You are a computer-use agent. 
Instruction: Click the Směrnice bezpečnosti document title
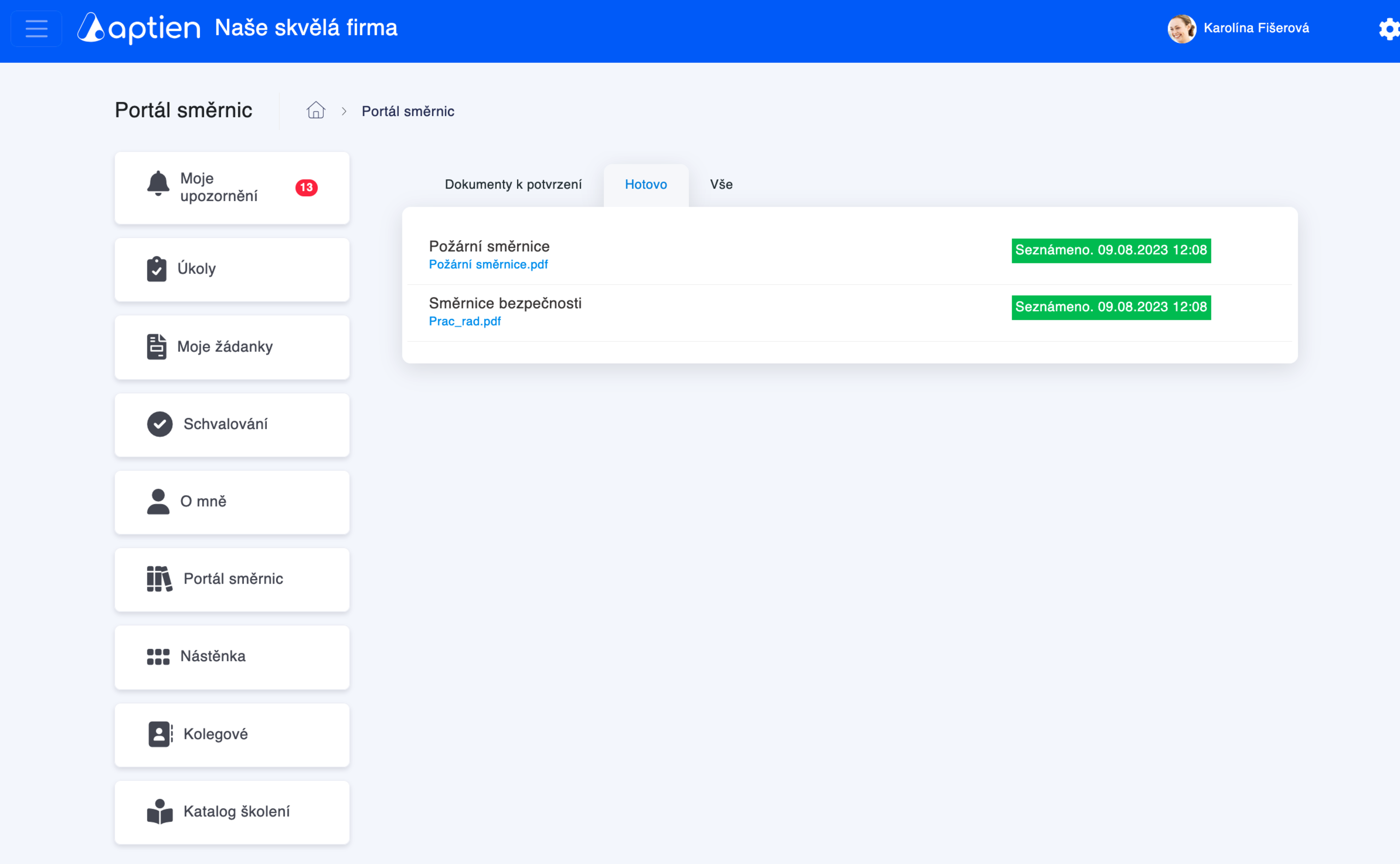[x=505, y=303]
